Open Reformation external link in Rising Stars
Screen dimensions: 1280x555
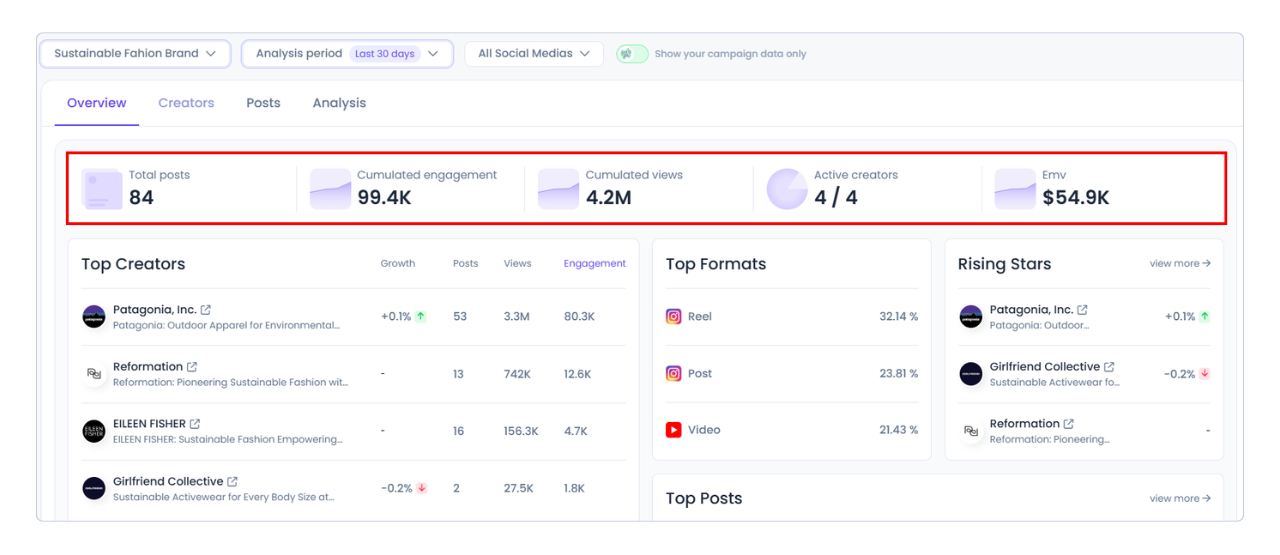pyautogui.click(x=1069, y=424)
